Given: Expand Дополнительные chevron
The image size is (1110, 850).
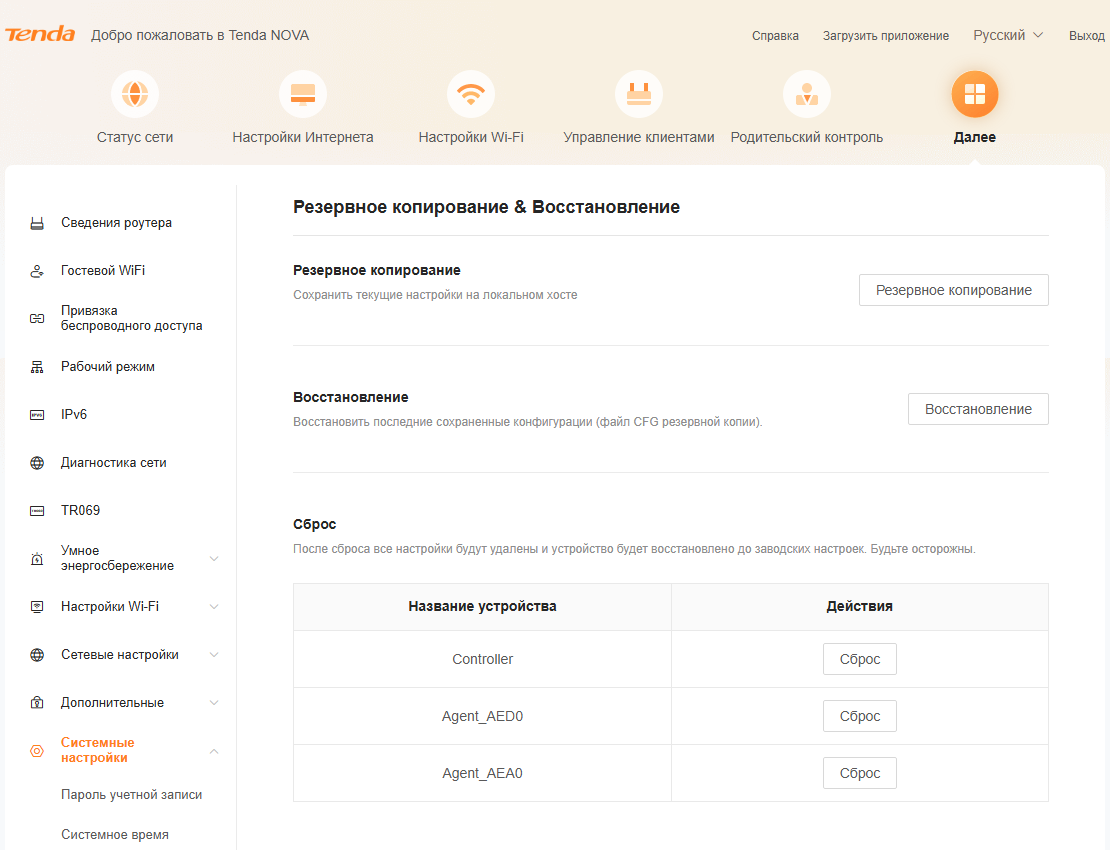Looking at the screenshot, I should (x=214, y=703).
